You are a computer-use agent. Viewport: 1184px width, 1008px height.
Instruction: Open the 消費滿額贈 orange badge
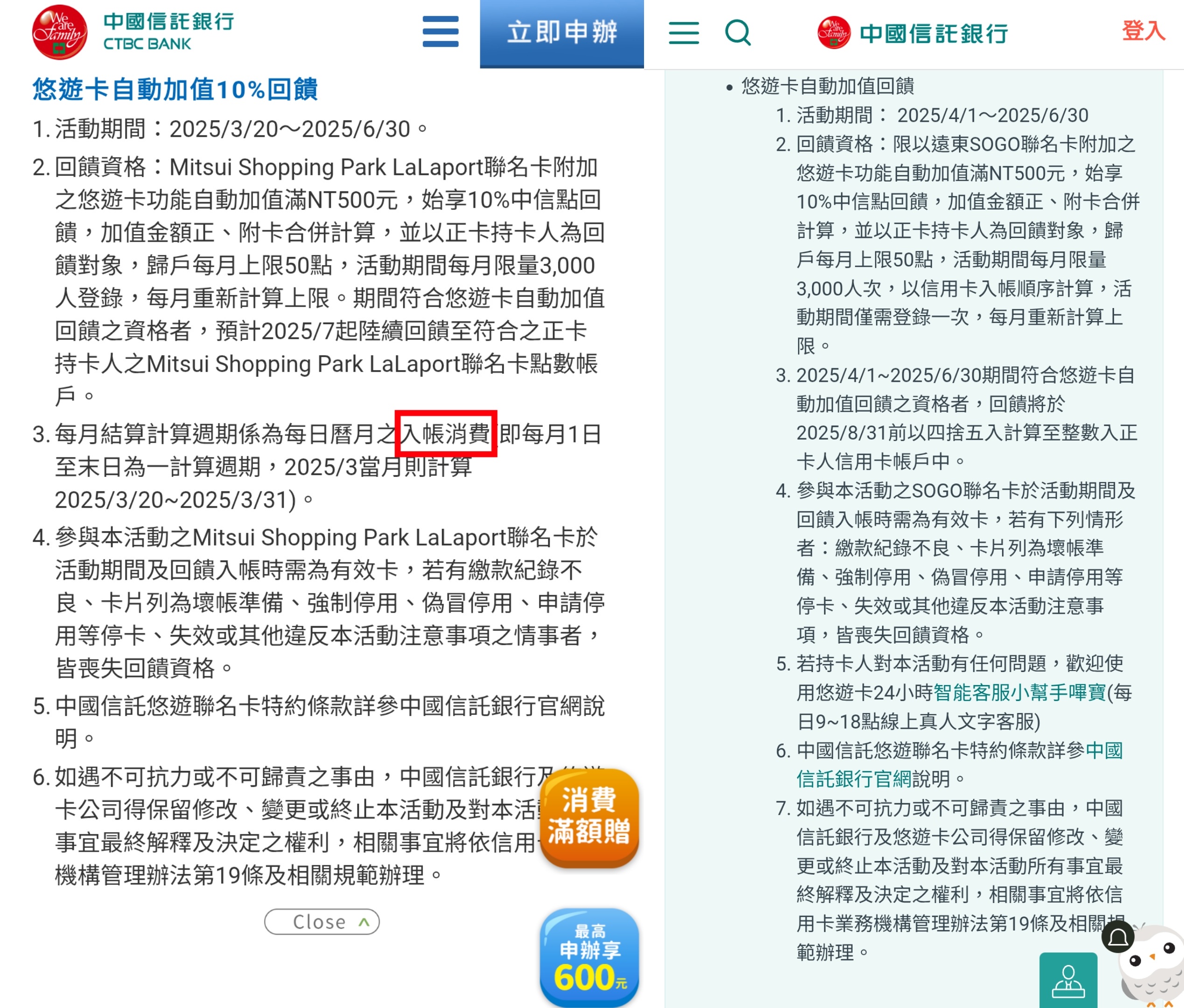(x=589, y=817)
